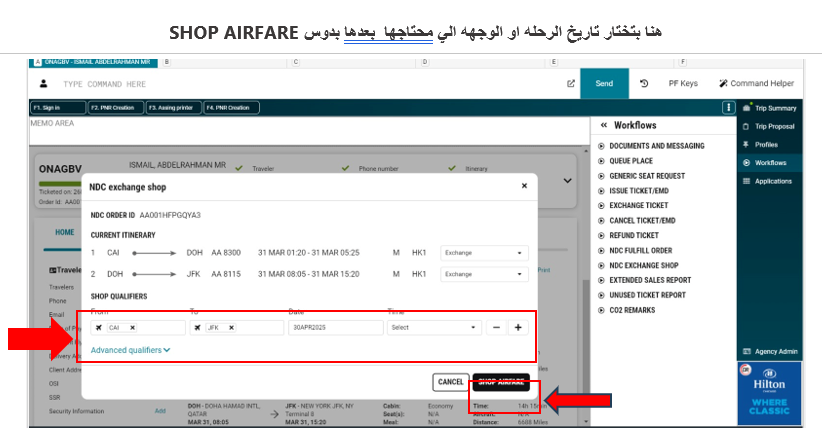Click the Send button

tap(604, 83)
